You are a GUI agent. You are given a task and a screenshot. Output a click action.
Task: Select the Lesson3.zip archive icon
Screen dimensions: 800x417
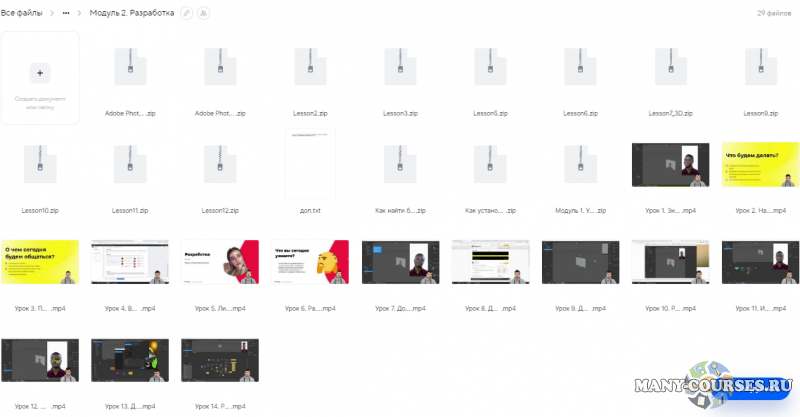click(x=400, y=67)
